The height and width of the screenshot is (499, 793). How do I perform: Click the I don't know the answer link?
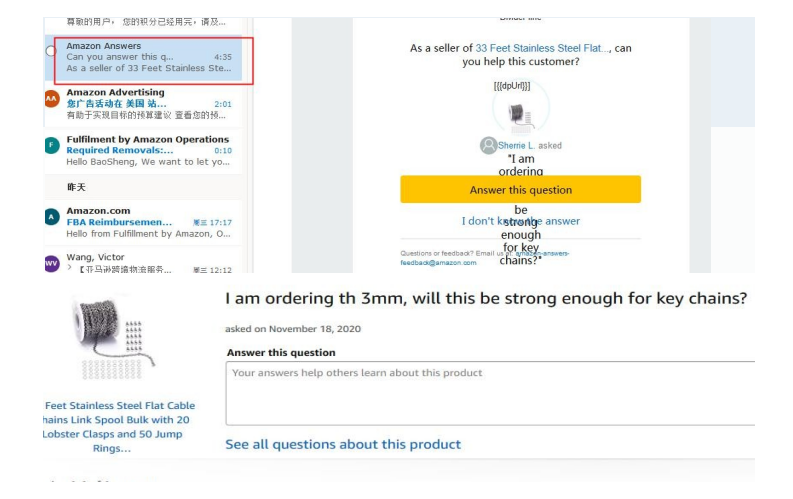[x=520, y=221]
